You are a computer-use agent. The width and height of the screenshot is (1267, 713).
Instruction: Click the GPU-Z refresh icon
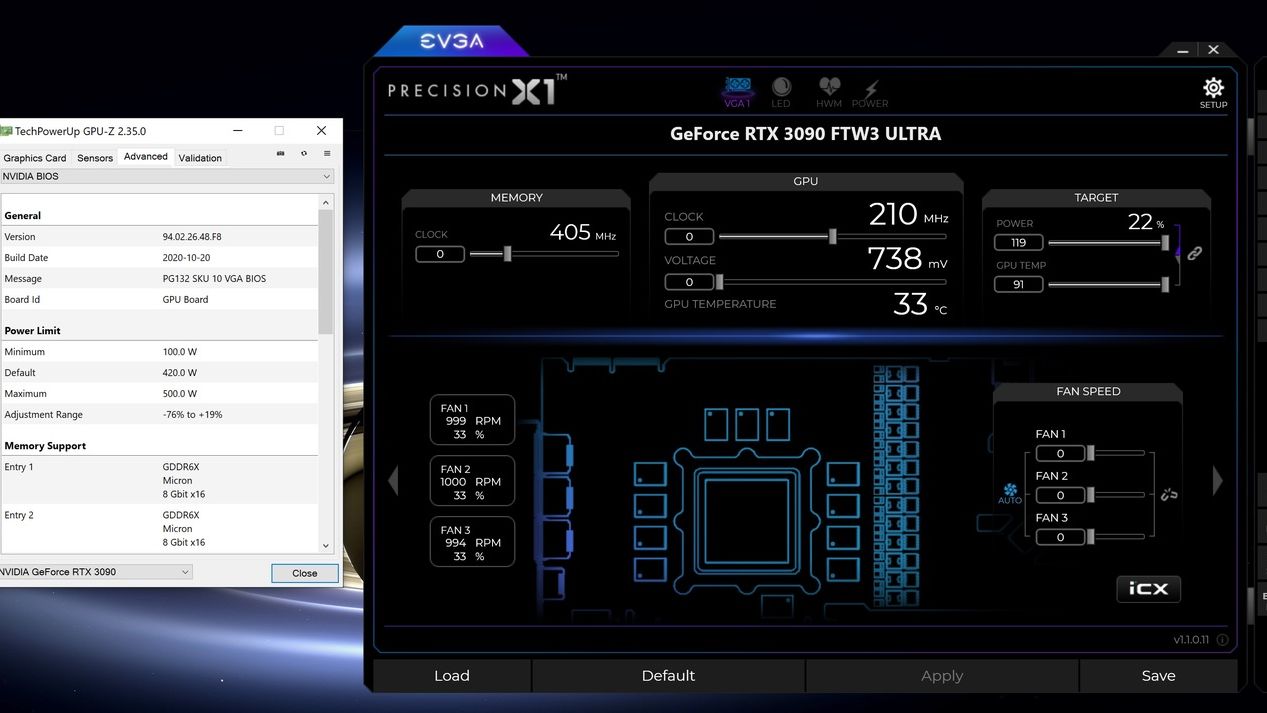[304, 153]
